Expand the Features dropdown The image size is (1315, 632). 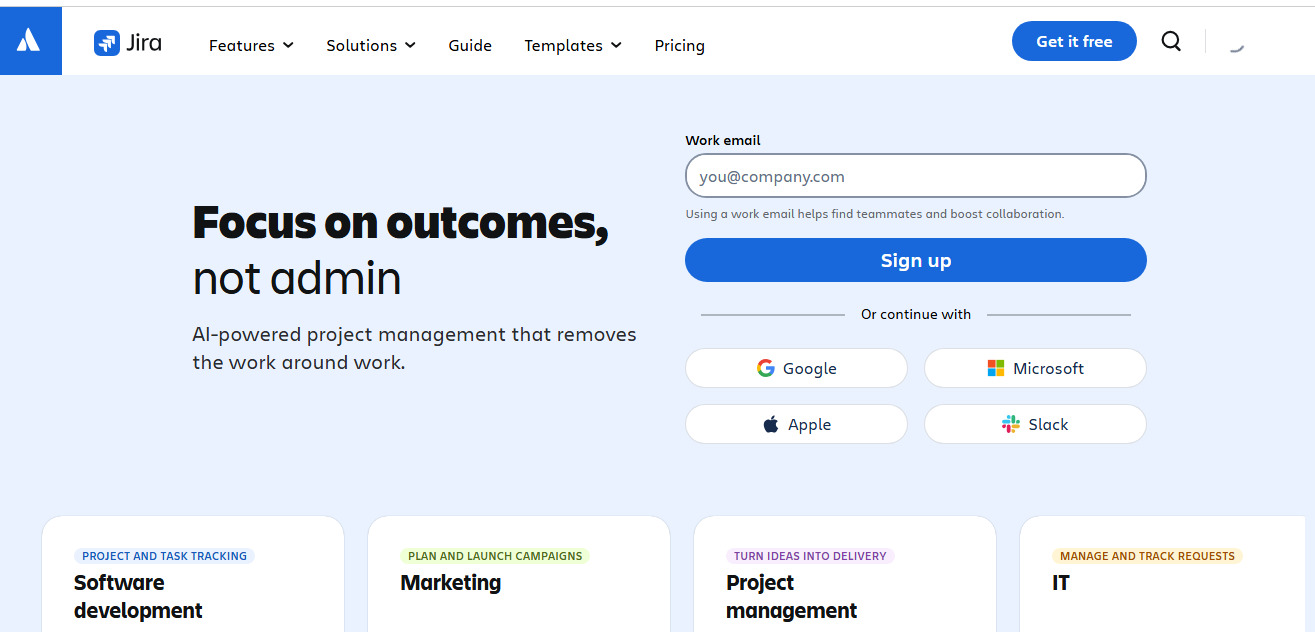click(250, 45)
